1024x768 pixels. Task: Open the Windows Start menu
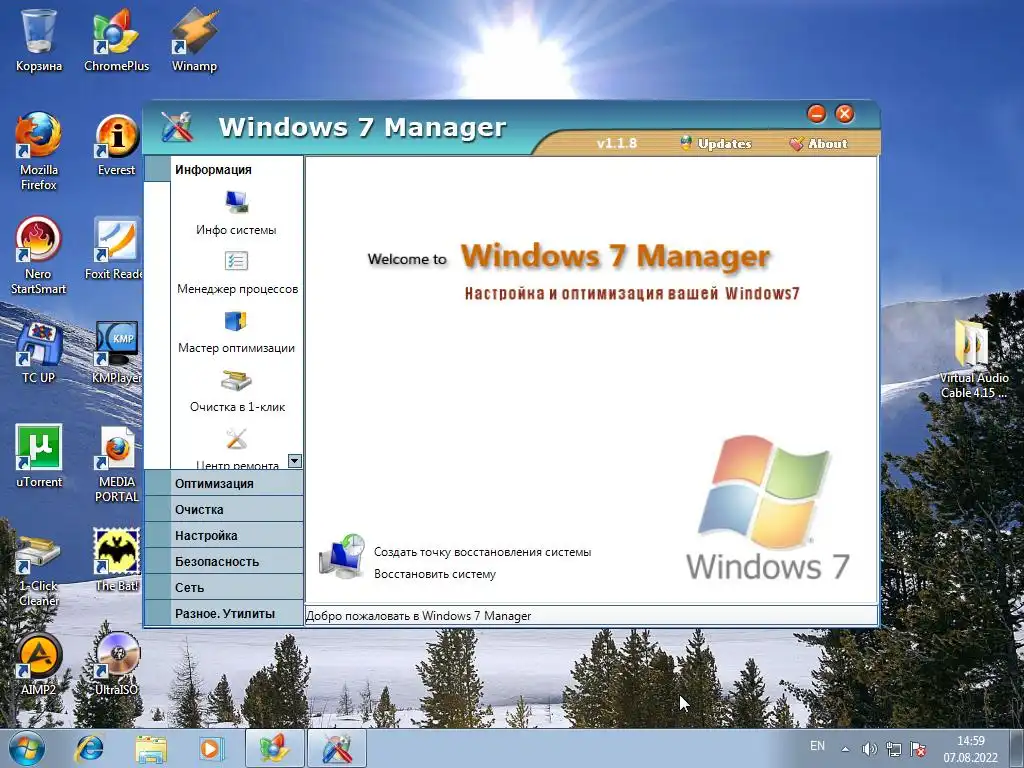pos(27,748)
